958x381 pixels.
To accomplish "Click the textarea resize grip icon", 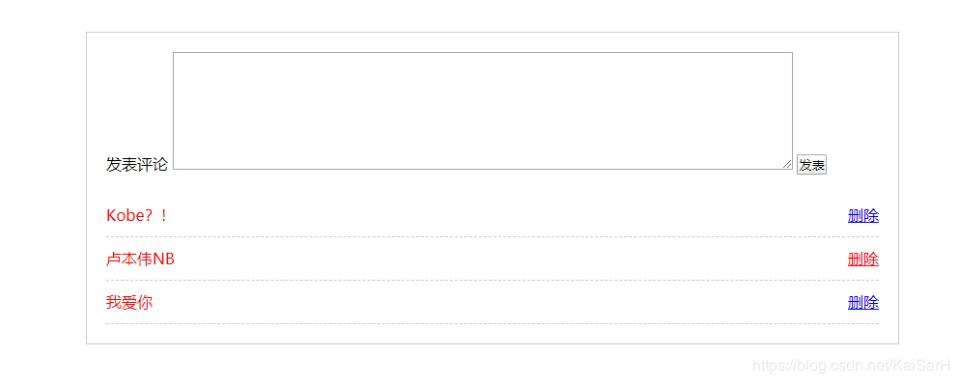I will (787, 164).
